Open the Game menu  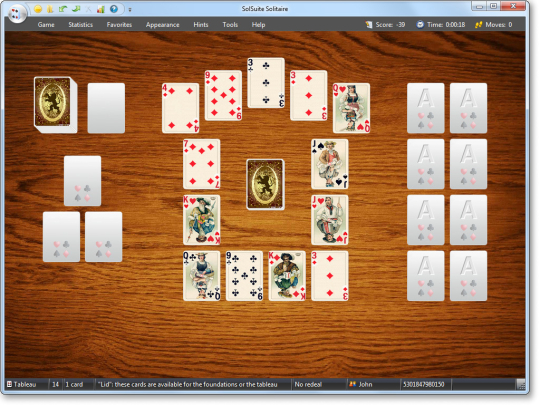46,25
